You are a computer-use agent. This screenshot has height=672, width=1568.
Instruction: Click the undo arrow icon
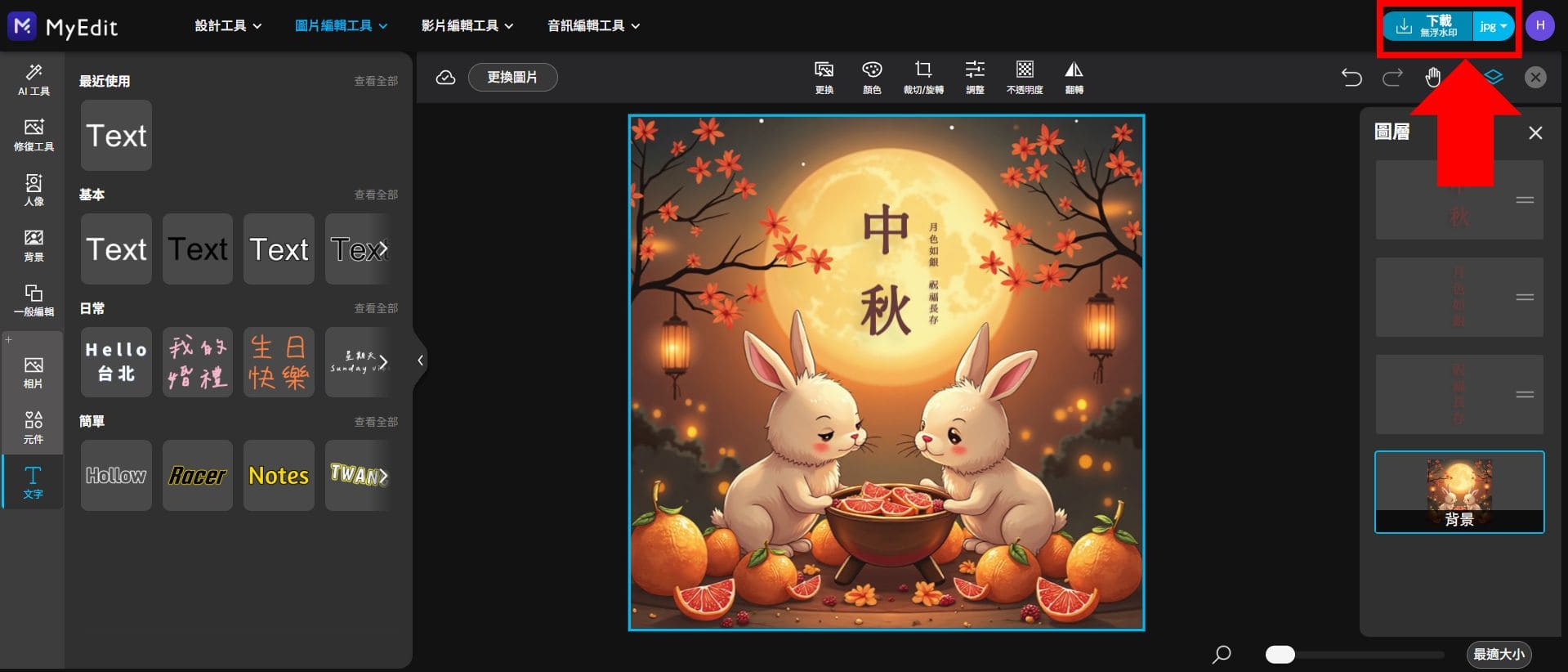click(1351, 78)
